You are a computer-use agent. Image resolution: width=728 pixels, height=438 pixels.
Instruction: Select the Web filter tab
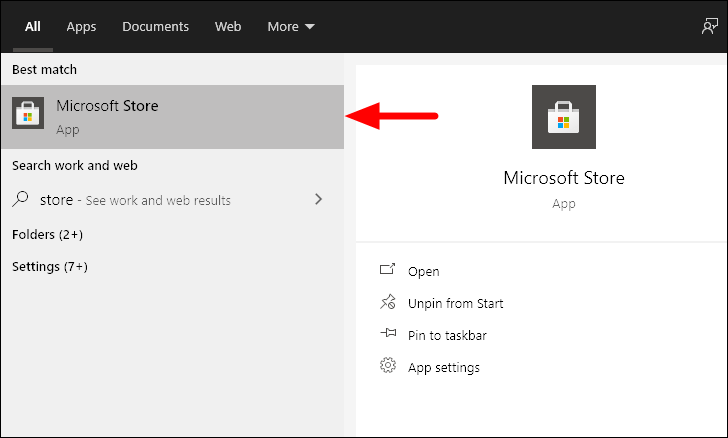[228, 26]
